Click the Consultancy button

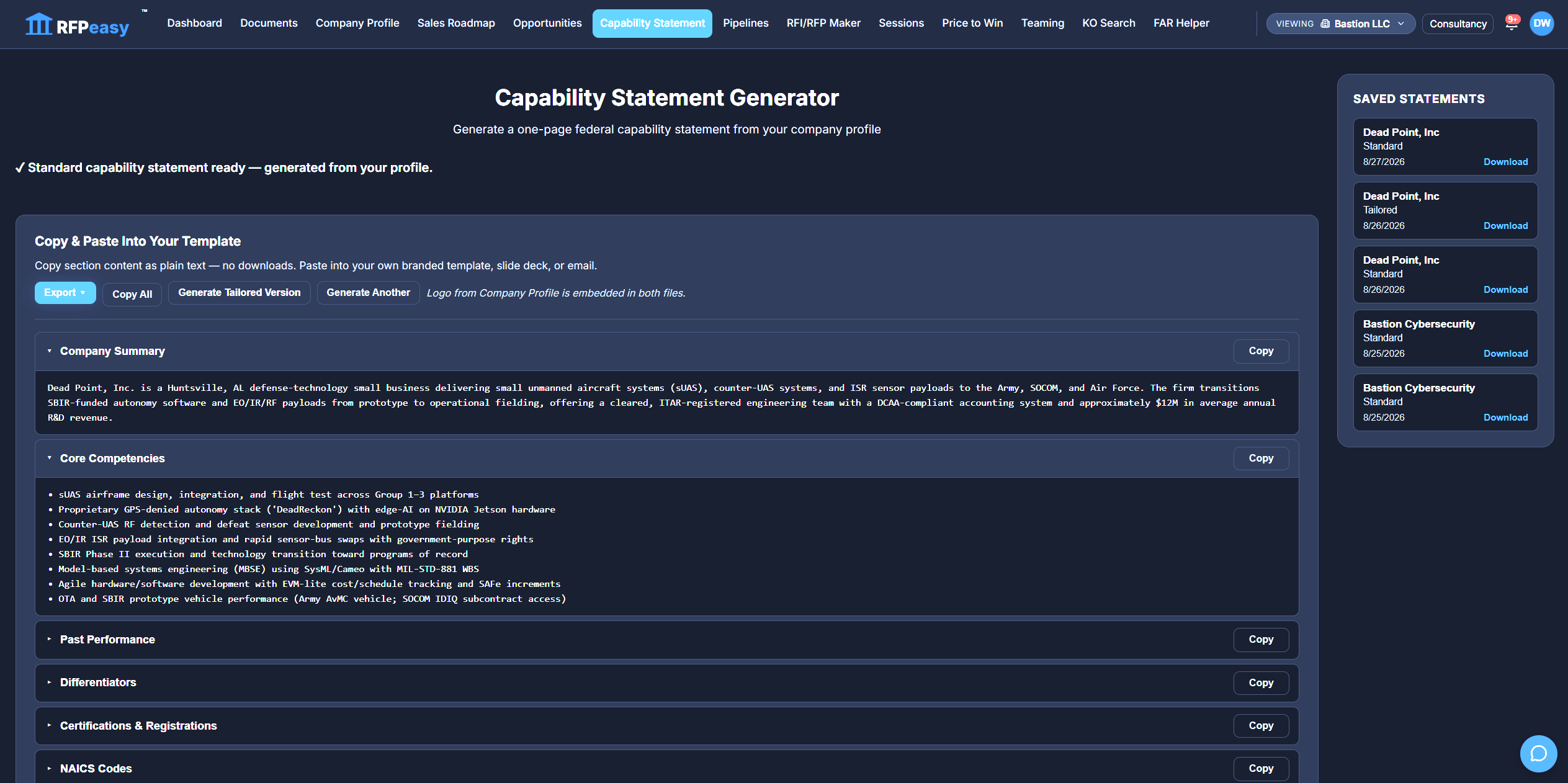point(1458,24)
